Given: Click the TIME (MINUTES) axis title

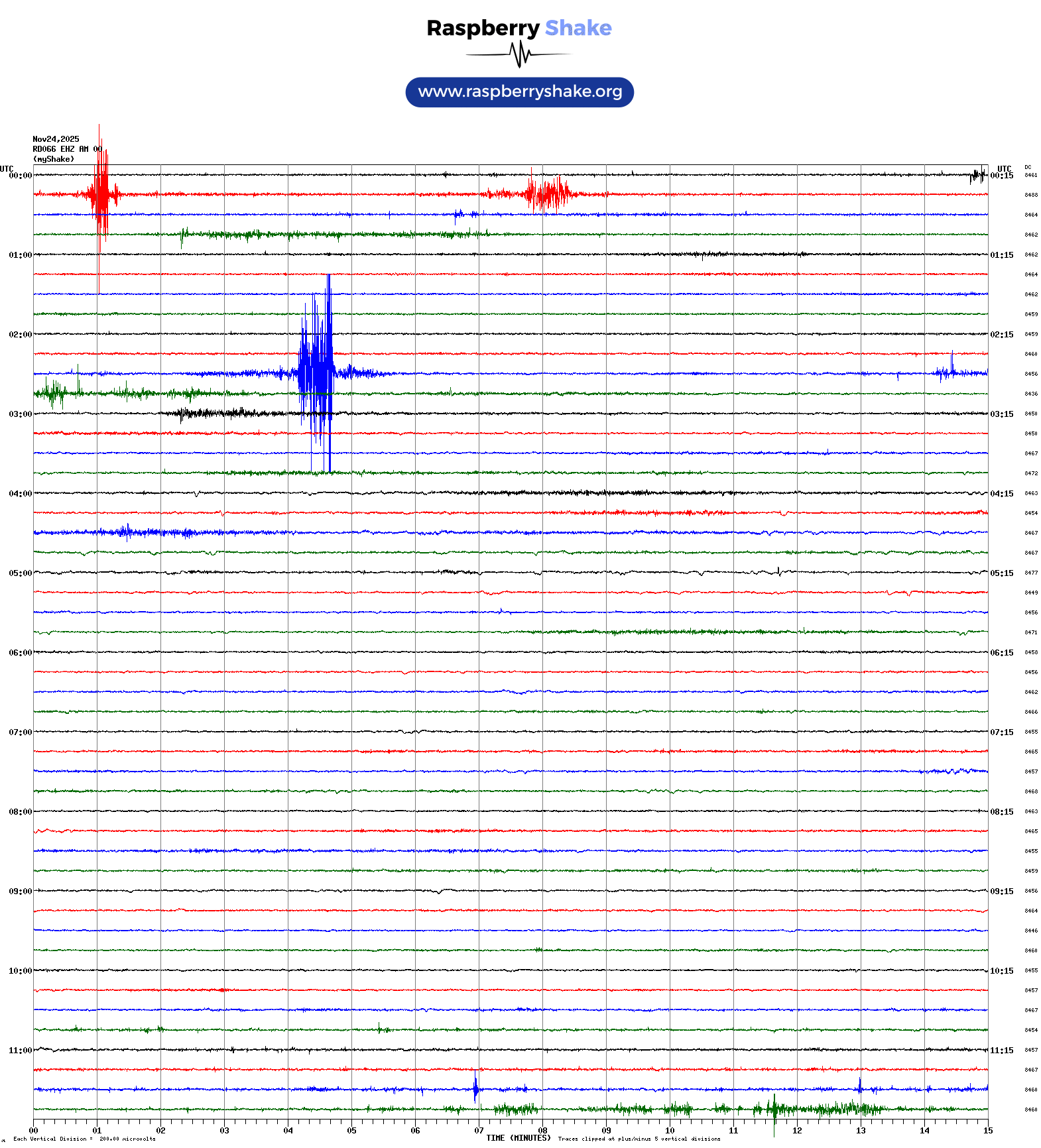Looking at the screenshot, I should click(518, 1138).
